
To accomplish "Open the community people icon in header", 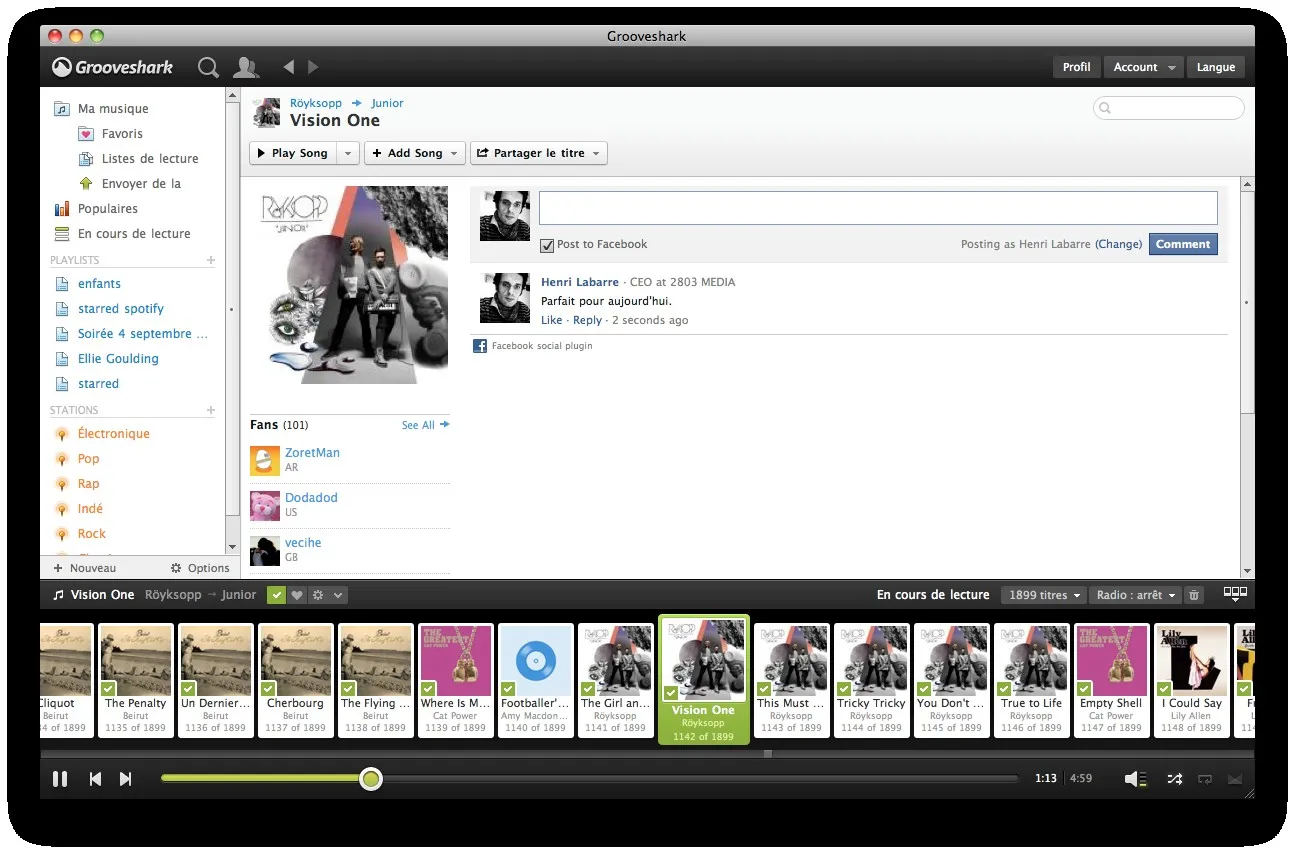I will click(x=246, y=67).
